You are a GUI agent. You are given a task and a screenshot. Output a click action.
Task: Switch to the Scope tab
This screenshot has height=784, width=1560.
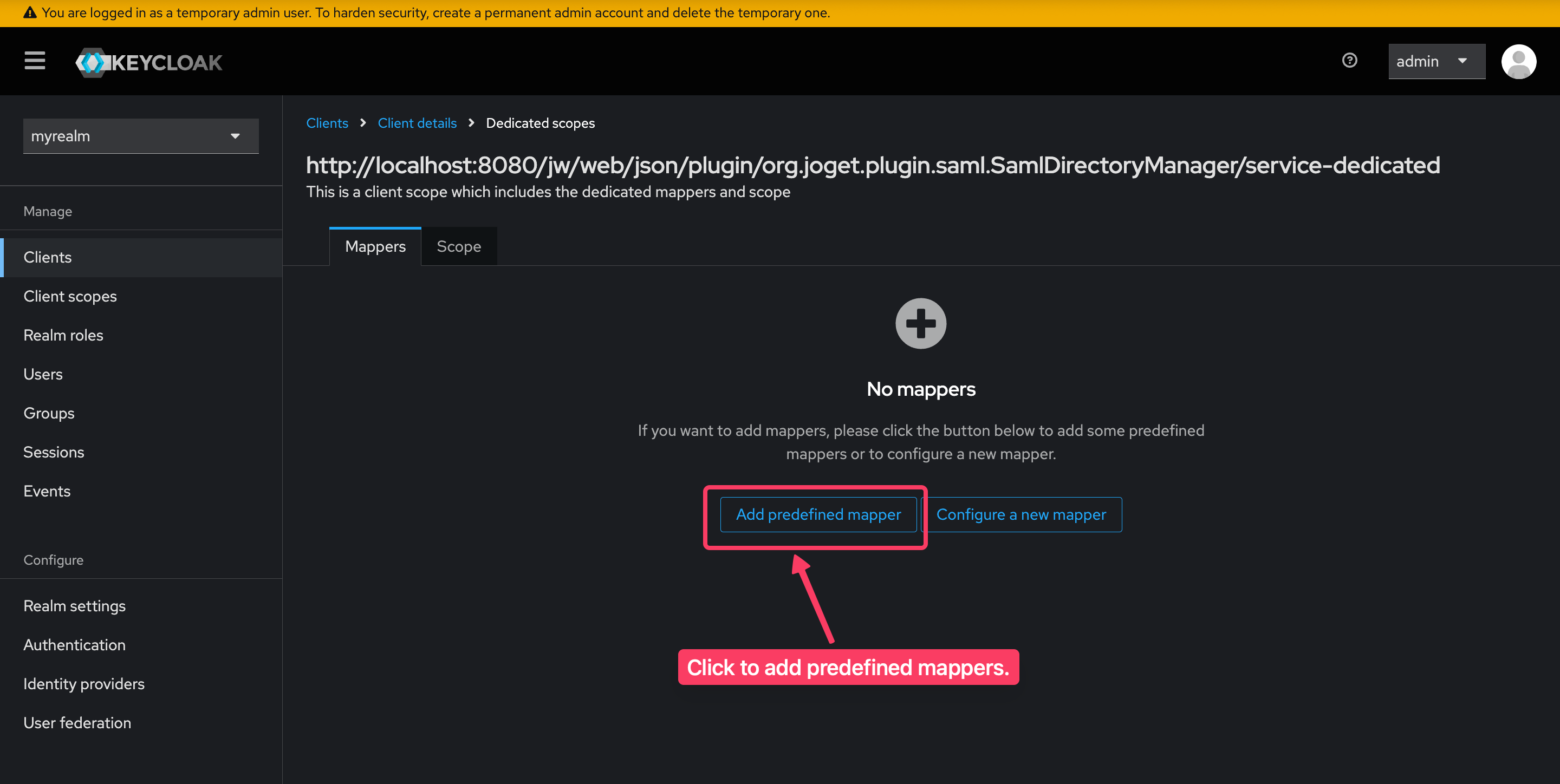click(x=458, y=246)
